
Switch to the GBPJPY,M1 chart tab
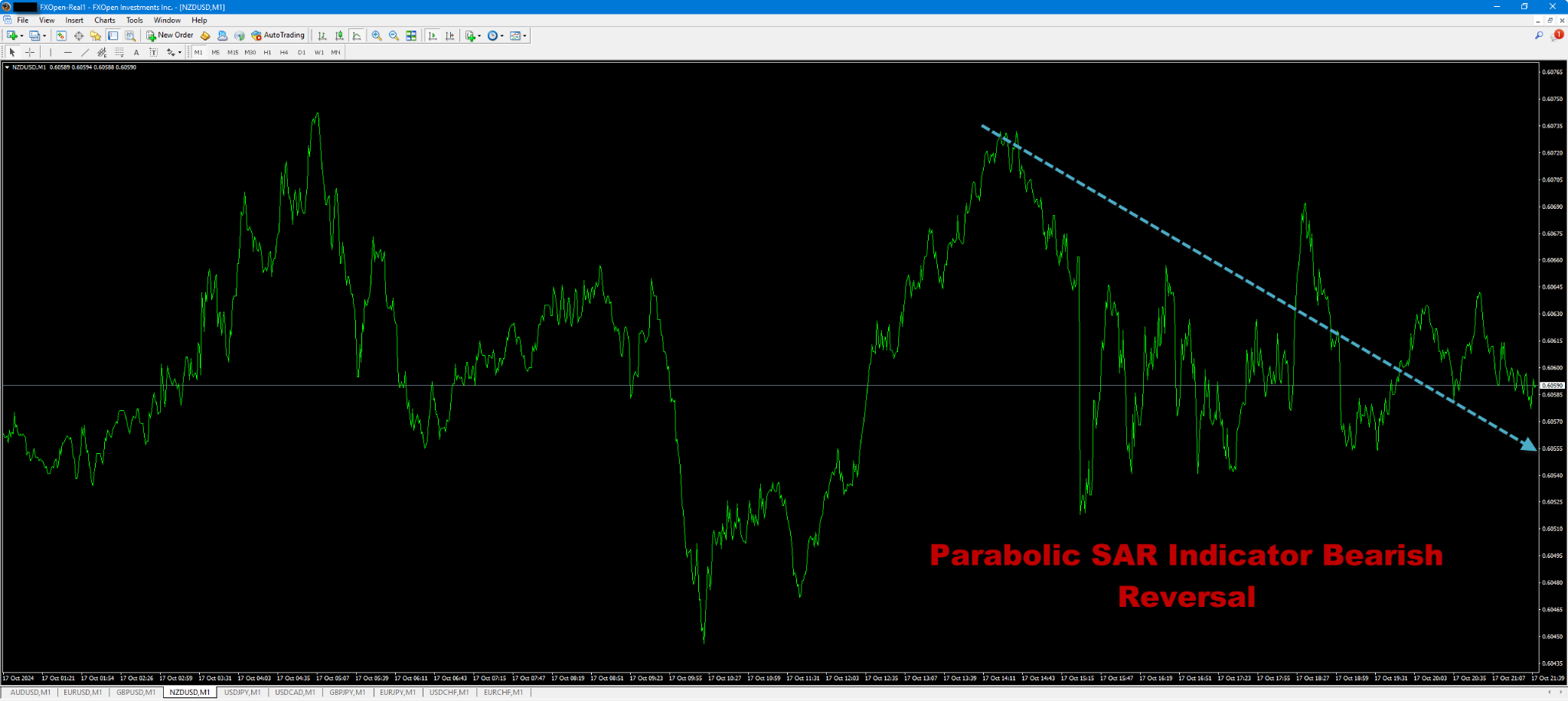click(x=348, y=693)
